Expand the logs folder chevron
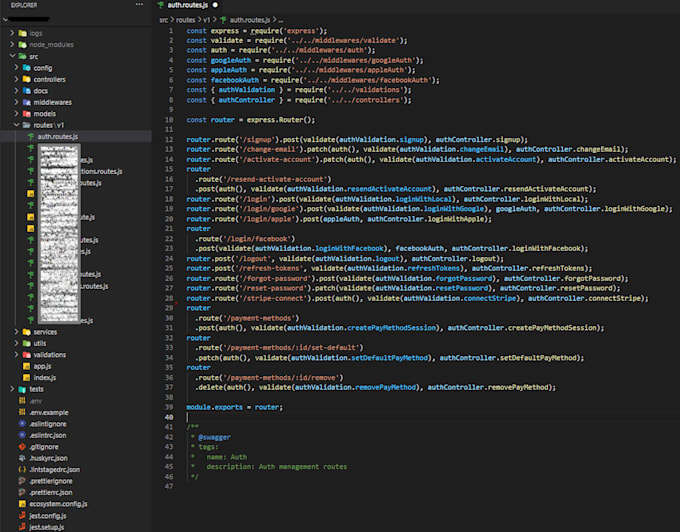The height and width of the screenshot is (532, 680). [12, 33]
